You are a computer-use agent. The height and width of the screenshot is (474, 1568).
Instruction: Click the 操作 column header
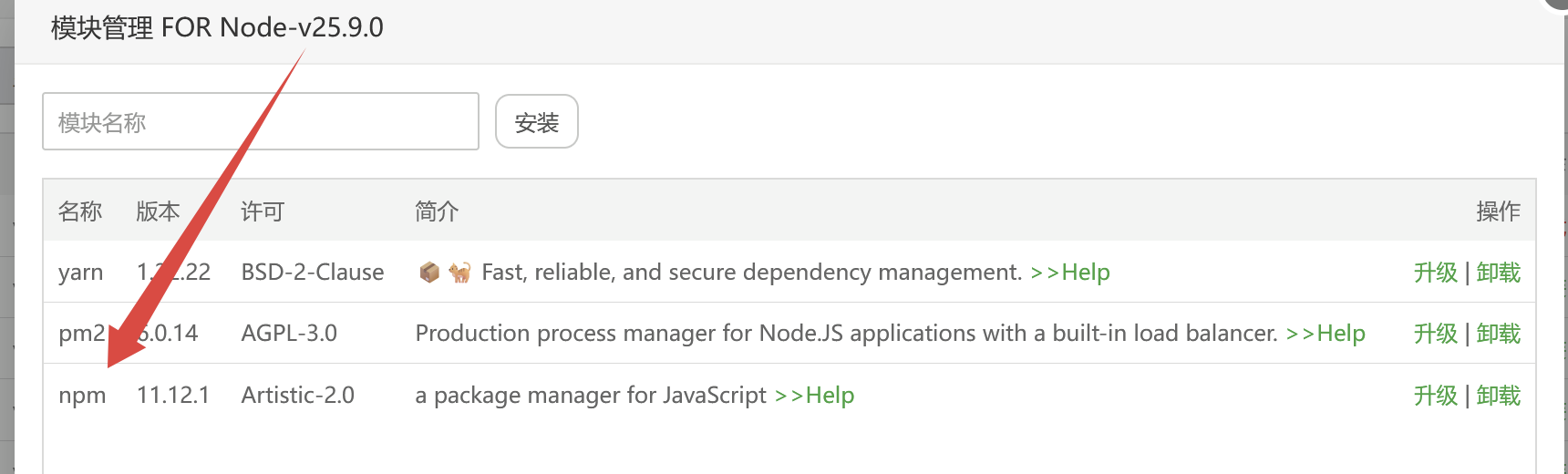click(1499, 211)
